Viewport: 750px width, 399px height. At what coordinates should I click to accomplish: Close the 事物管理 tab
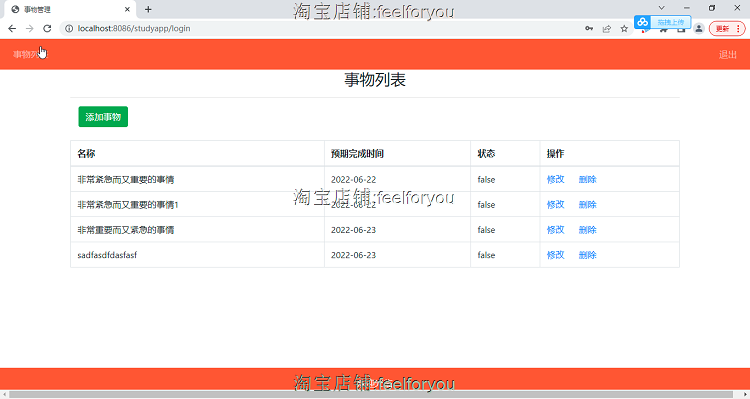point(127,9)
